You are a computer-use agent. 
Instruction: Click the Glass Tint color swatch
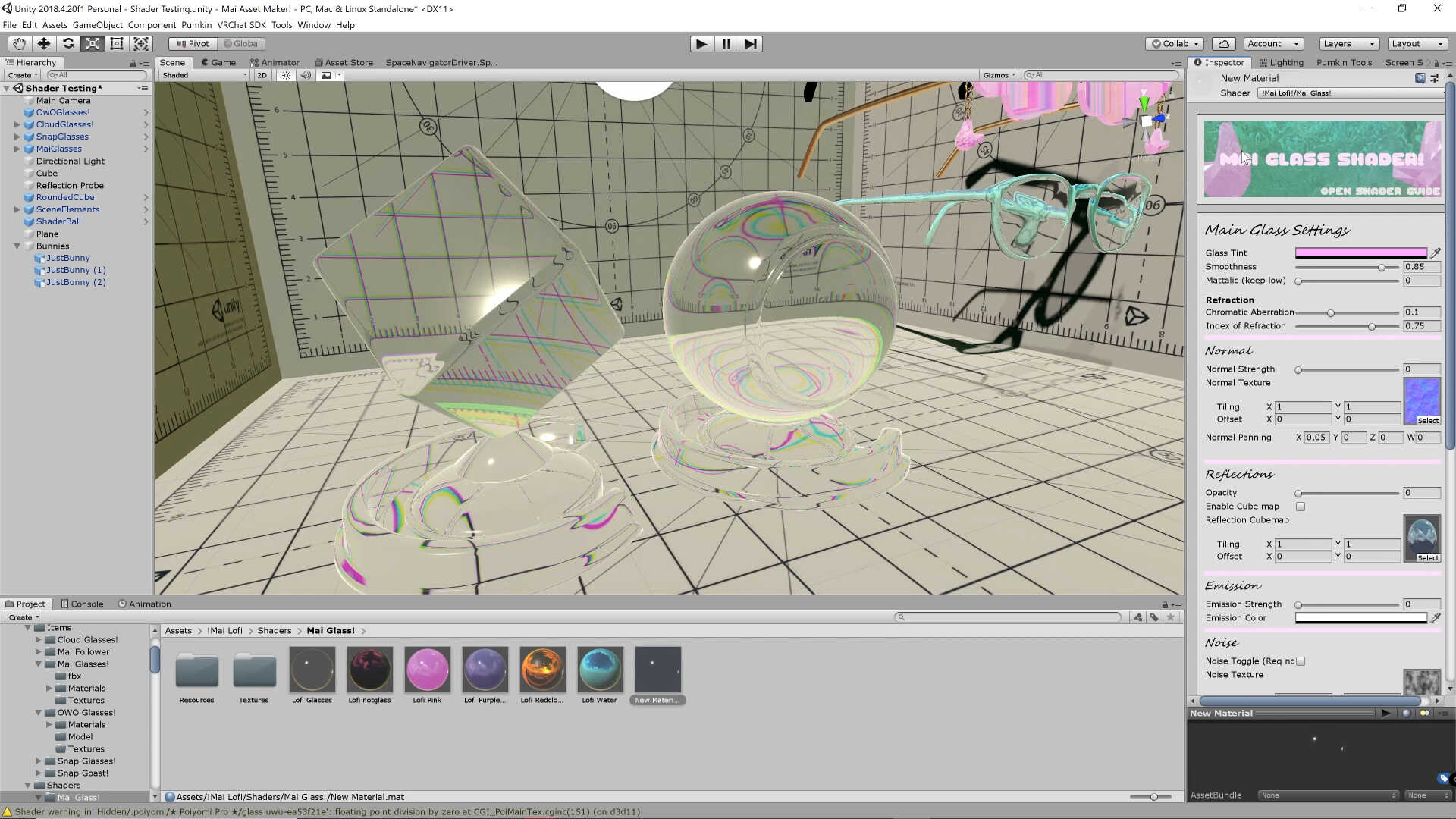[x=1360, y=253]
